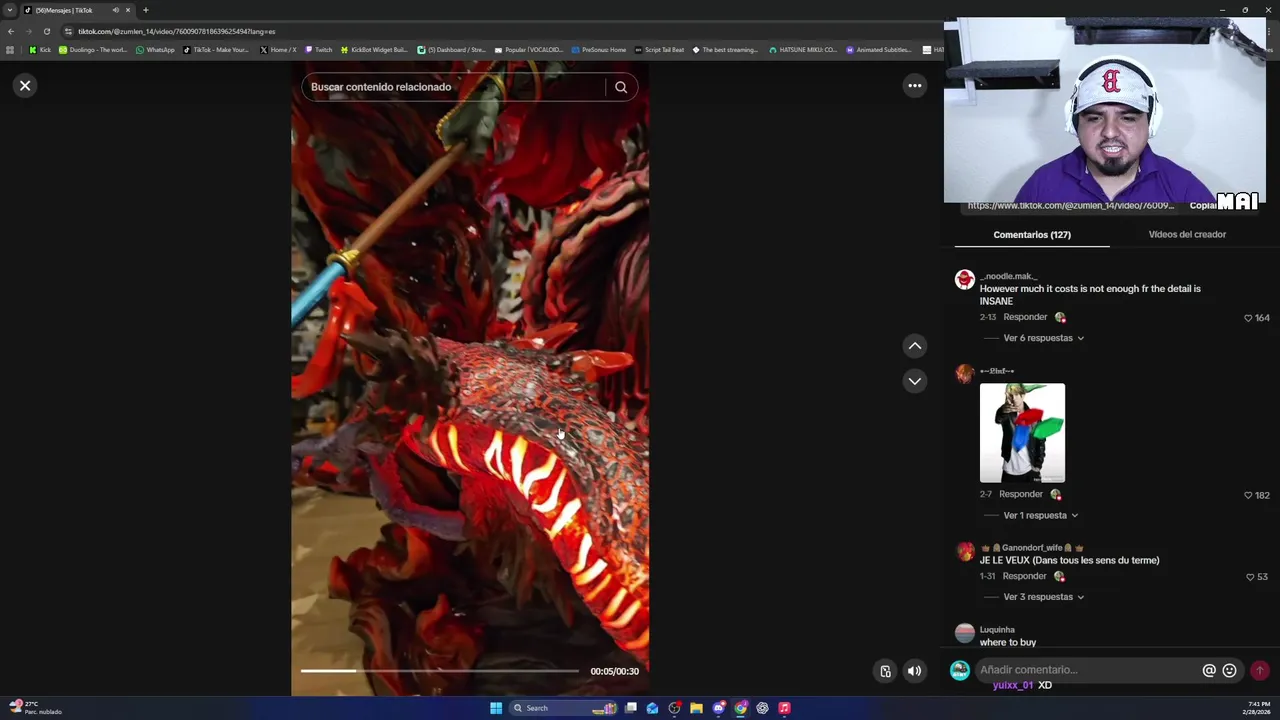
Task: Close the TikTok video viewer
Action: [25, 86]
